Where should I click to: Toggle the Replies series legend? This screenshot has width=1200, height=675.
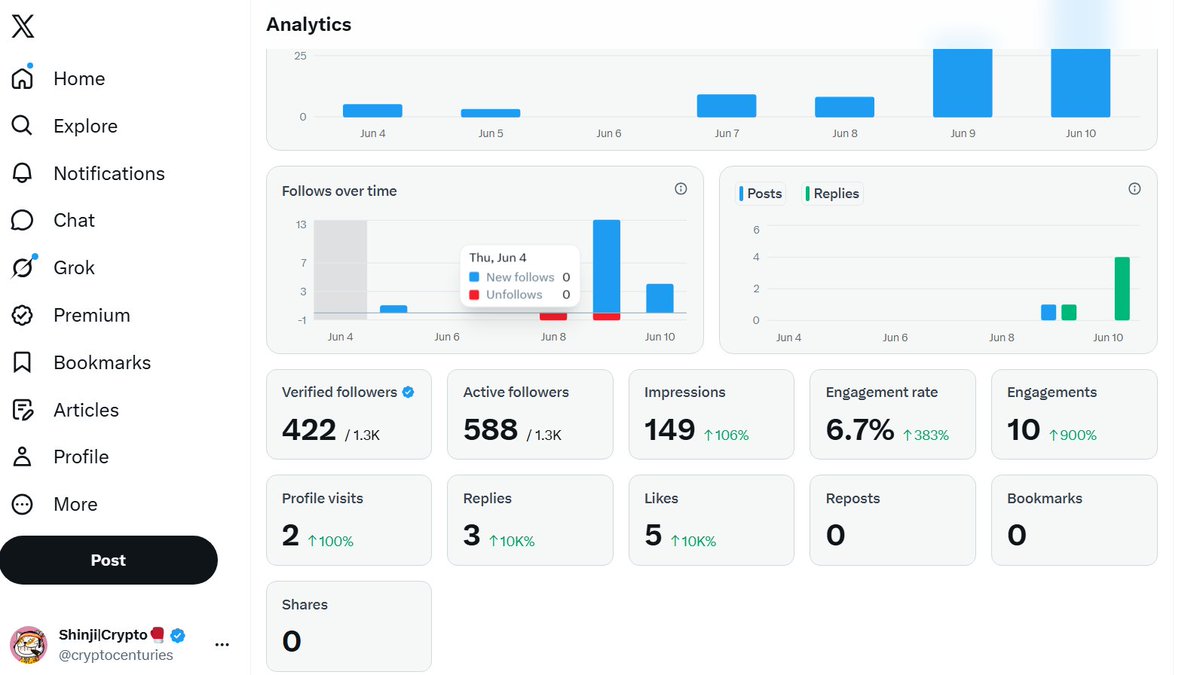pos(832,193)
